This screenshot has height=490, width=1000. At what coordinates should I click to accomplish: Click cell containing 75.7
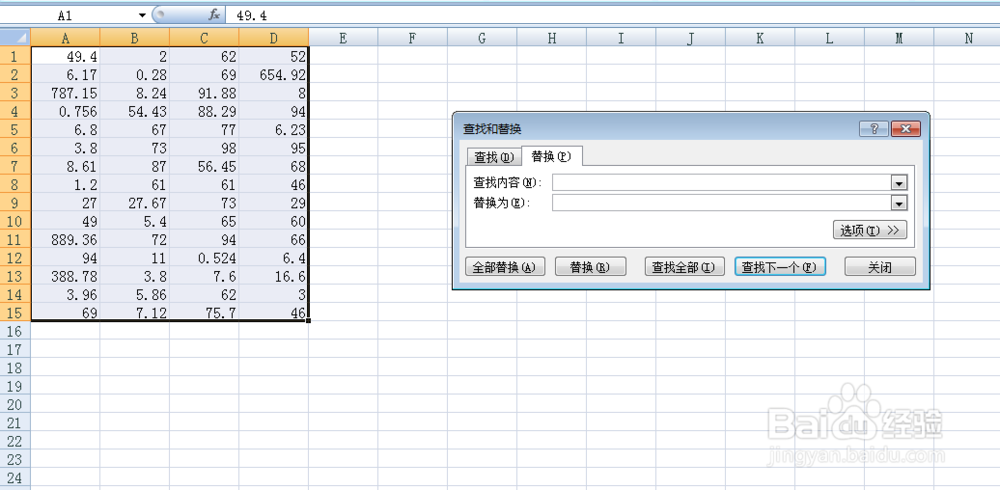204,313
